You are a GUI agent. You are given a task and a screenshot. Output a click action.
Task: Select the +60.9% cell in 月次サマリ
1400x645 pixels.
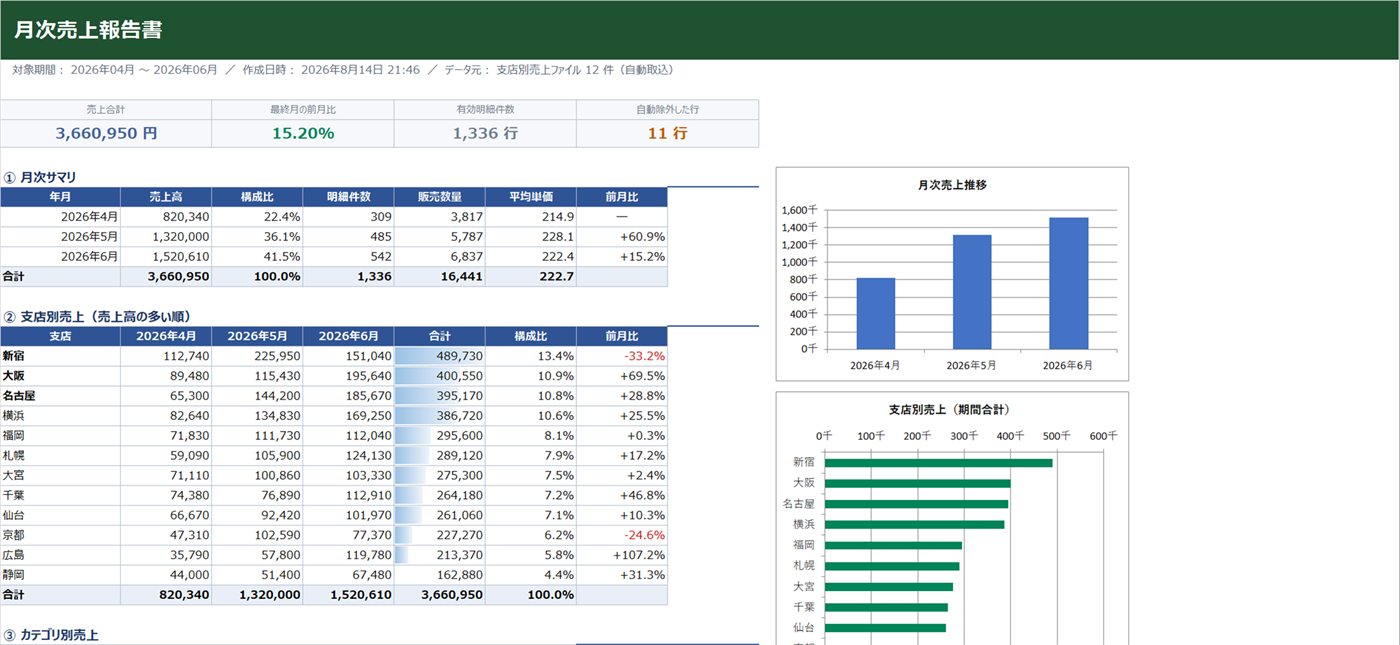click(622, 237)
